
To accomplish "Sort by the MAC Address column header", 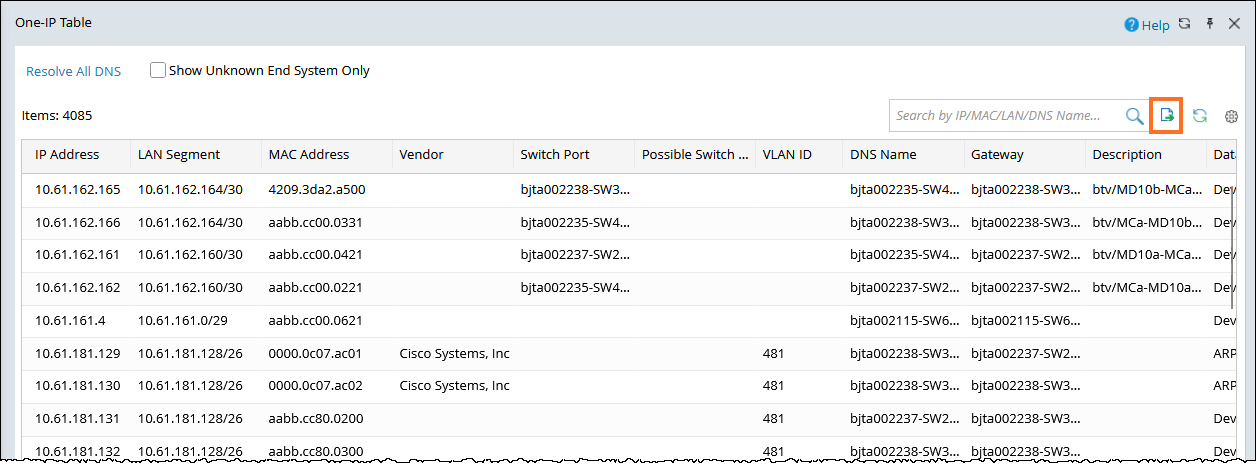I will 309,155.
